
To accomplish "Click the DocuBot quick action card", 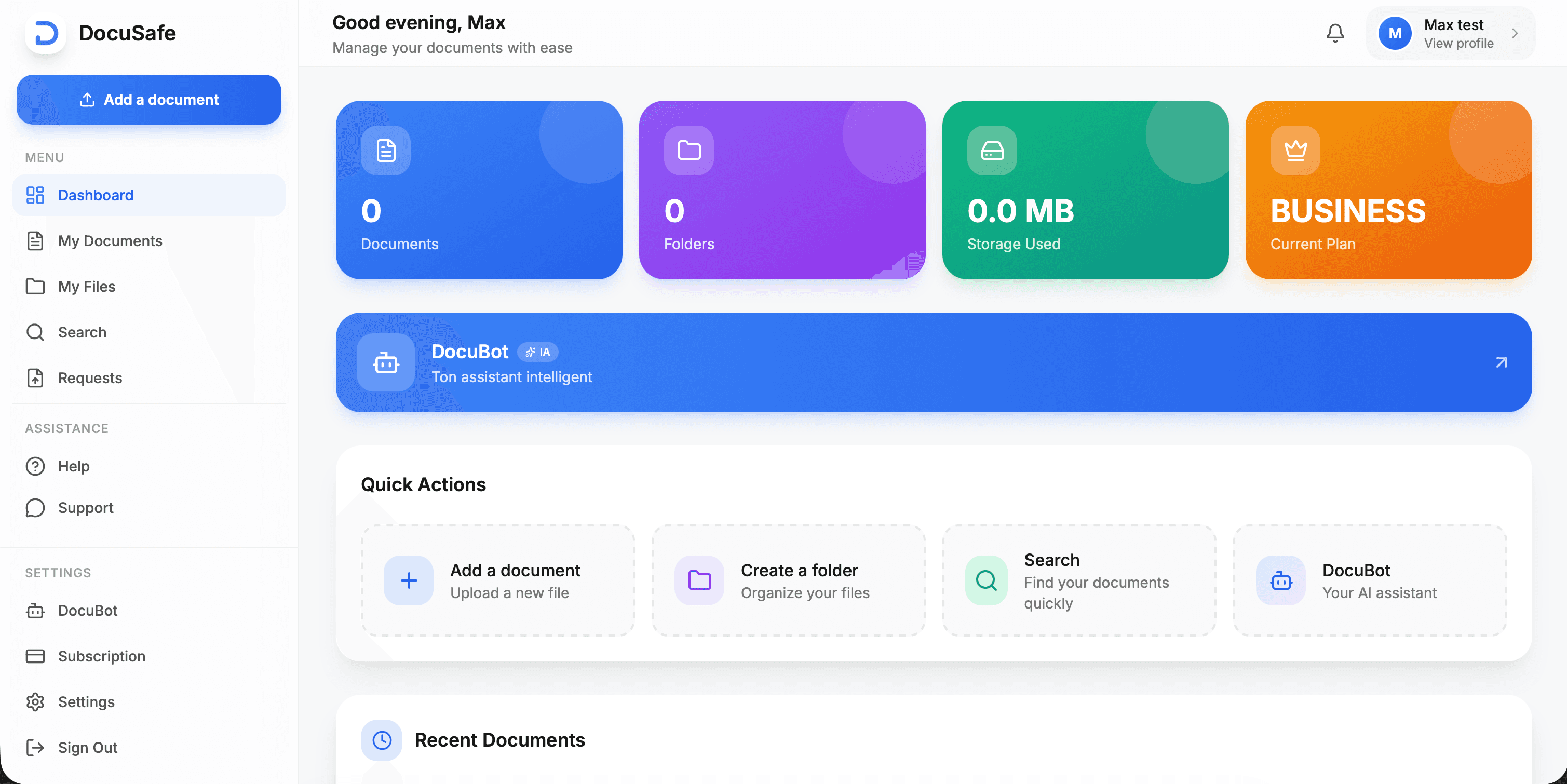I will (x=1369, y=581).
